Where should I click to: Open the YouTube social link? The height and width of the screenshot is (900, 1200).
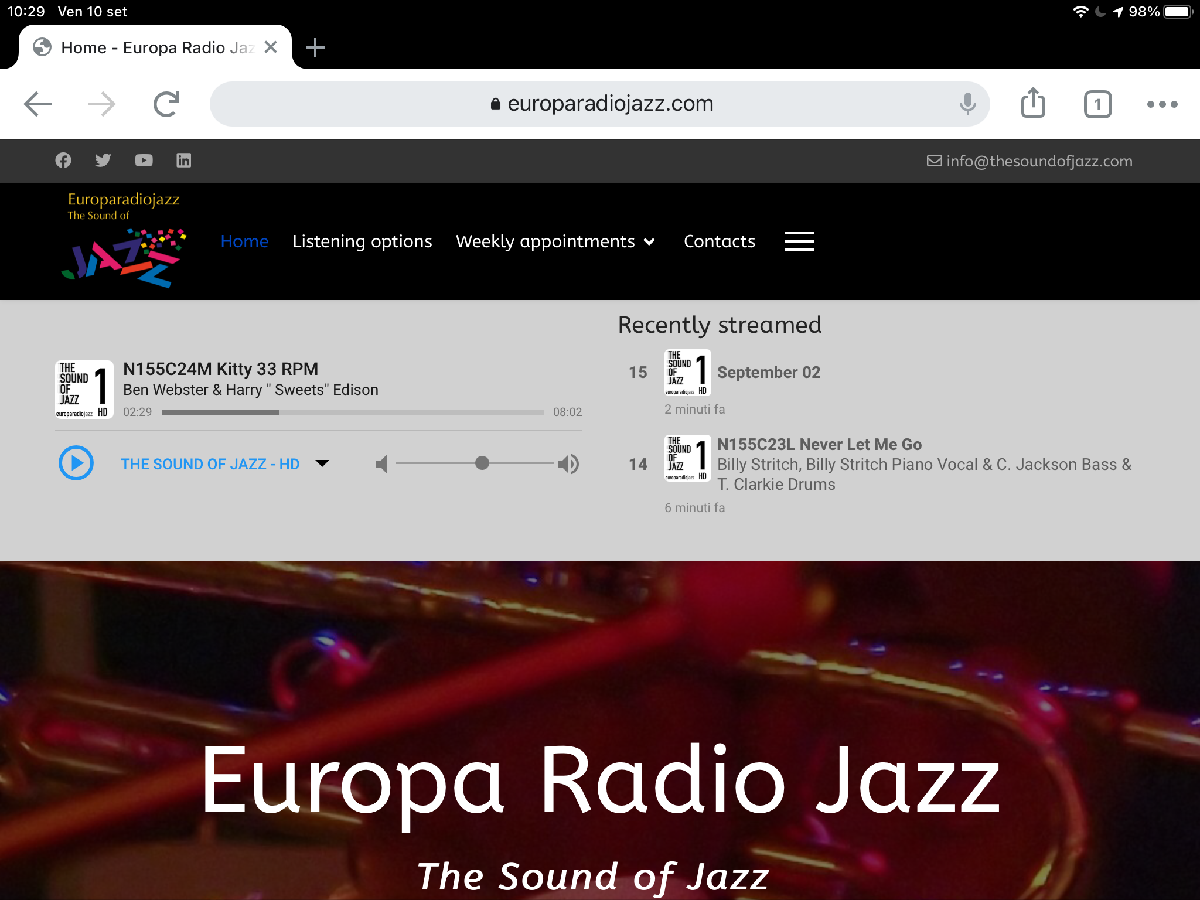tap(144, 160)
